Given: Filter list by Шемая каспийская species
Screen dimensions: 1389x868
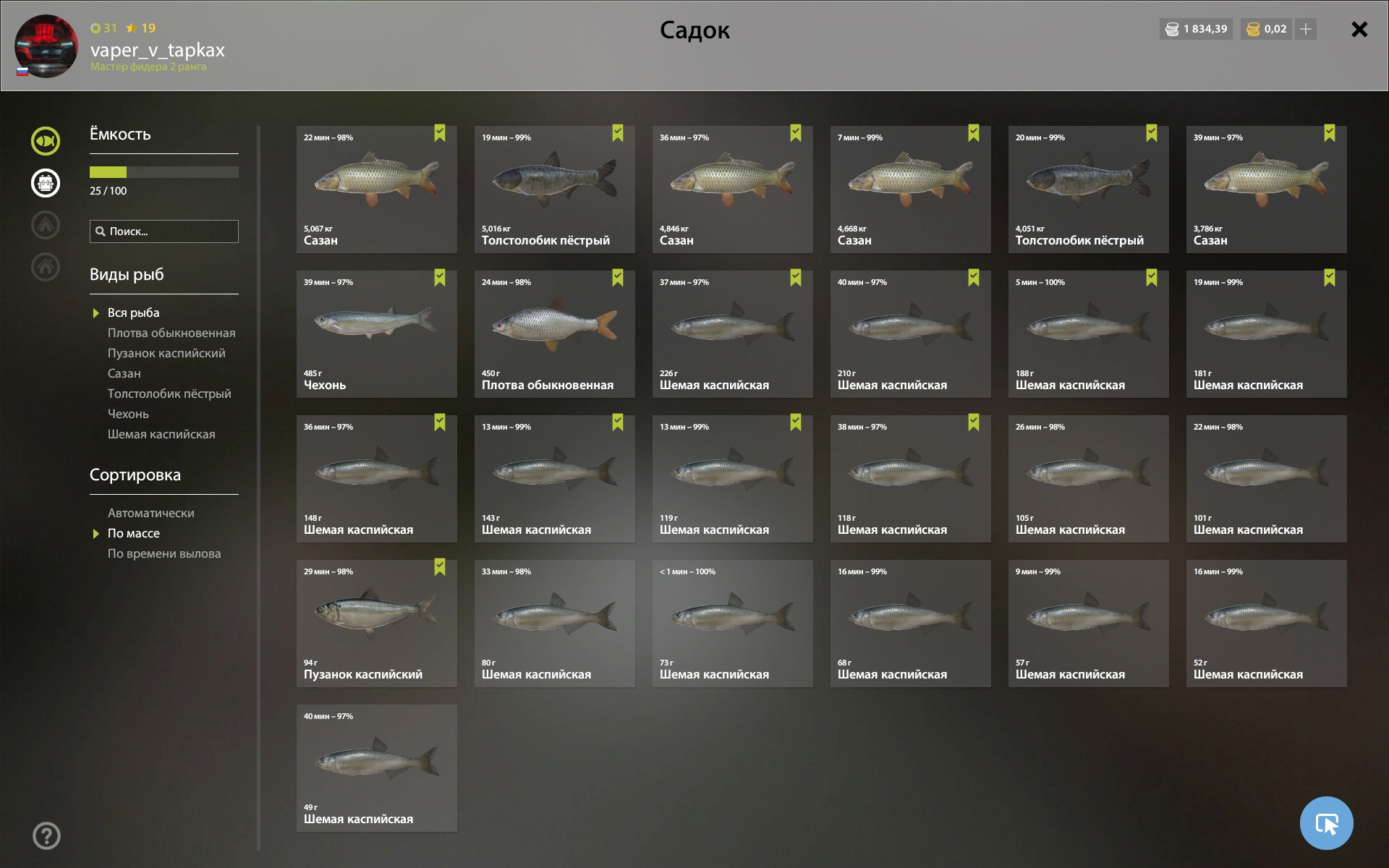Looking at the screenshot, I should pos(161,434).
